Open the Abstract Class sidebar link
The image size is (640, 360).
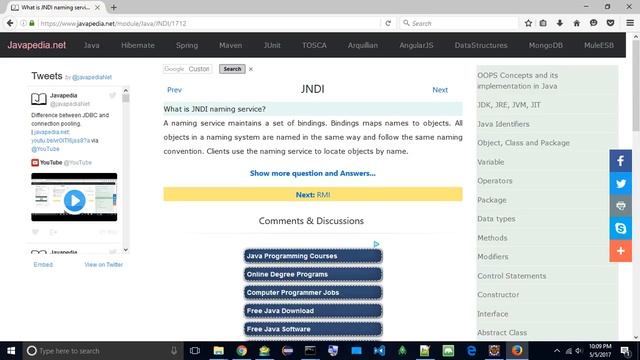(x=502, y=333)
